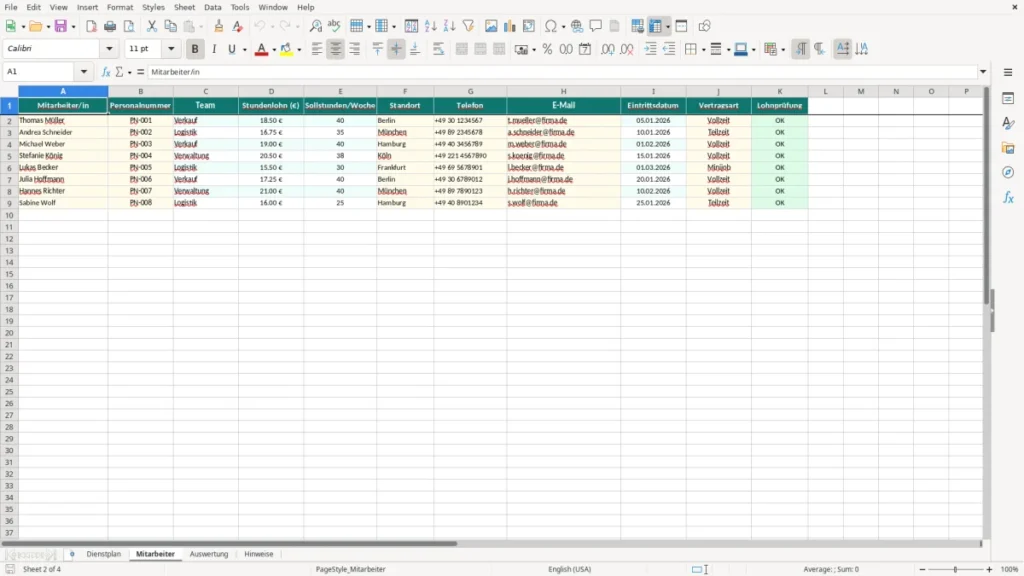
Task: Open background color dropdown arrow
Action: 299,50
